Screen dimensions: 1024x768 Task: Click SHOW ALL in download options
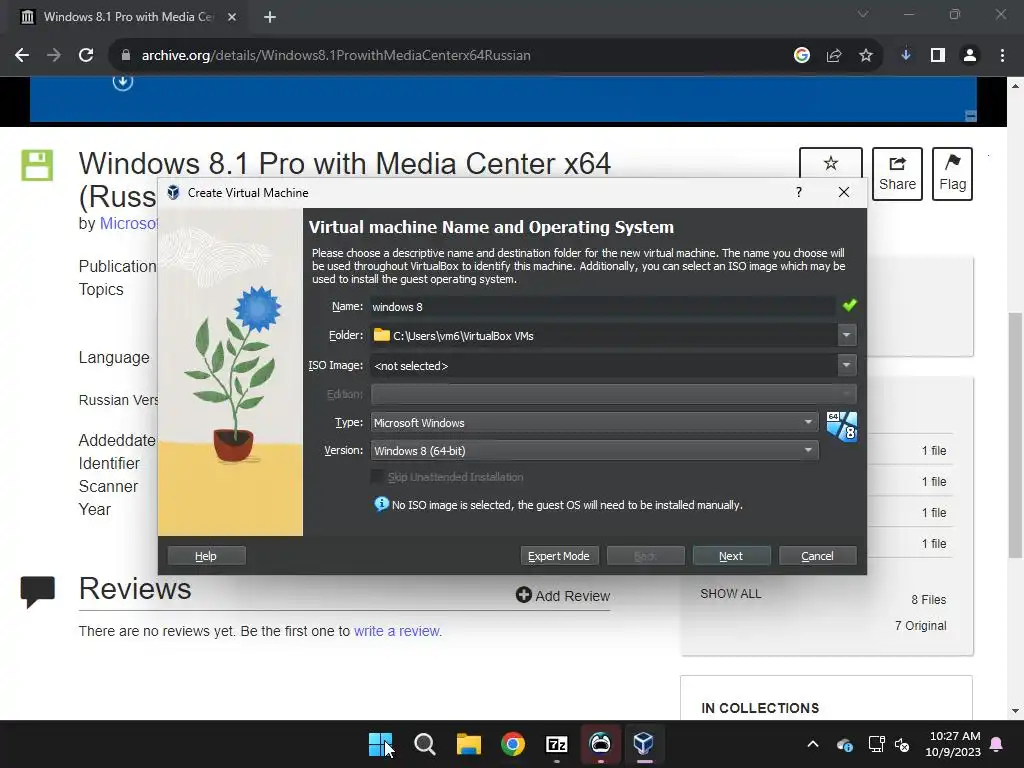[731, 594]
